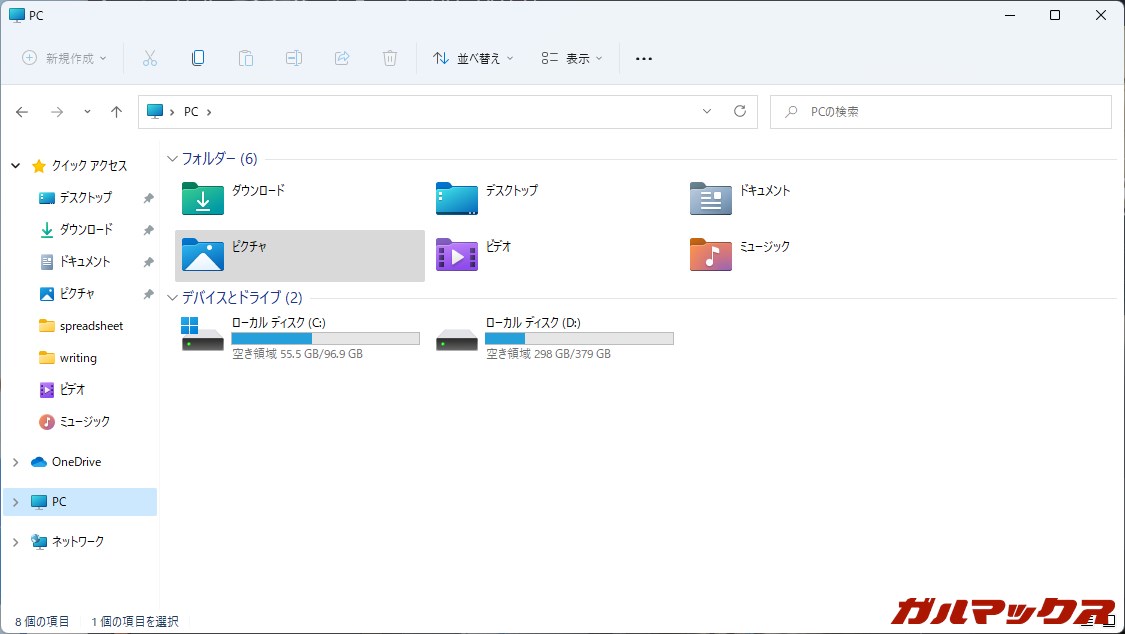1125x634 pixels.
Task: Cut the selected item using the scissors icon
Action: point(150,58)
